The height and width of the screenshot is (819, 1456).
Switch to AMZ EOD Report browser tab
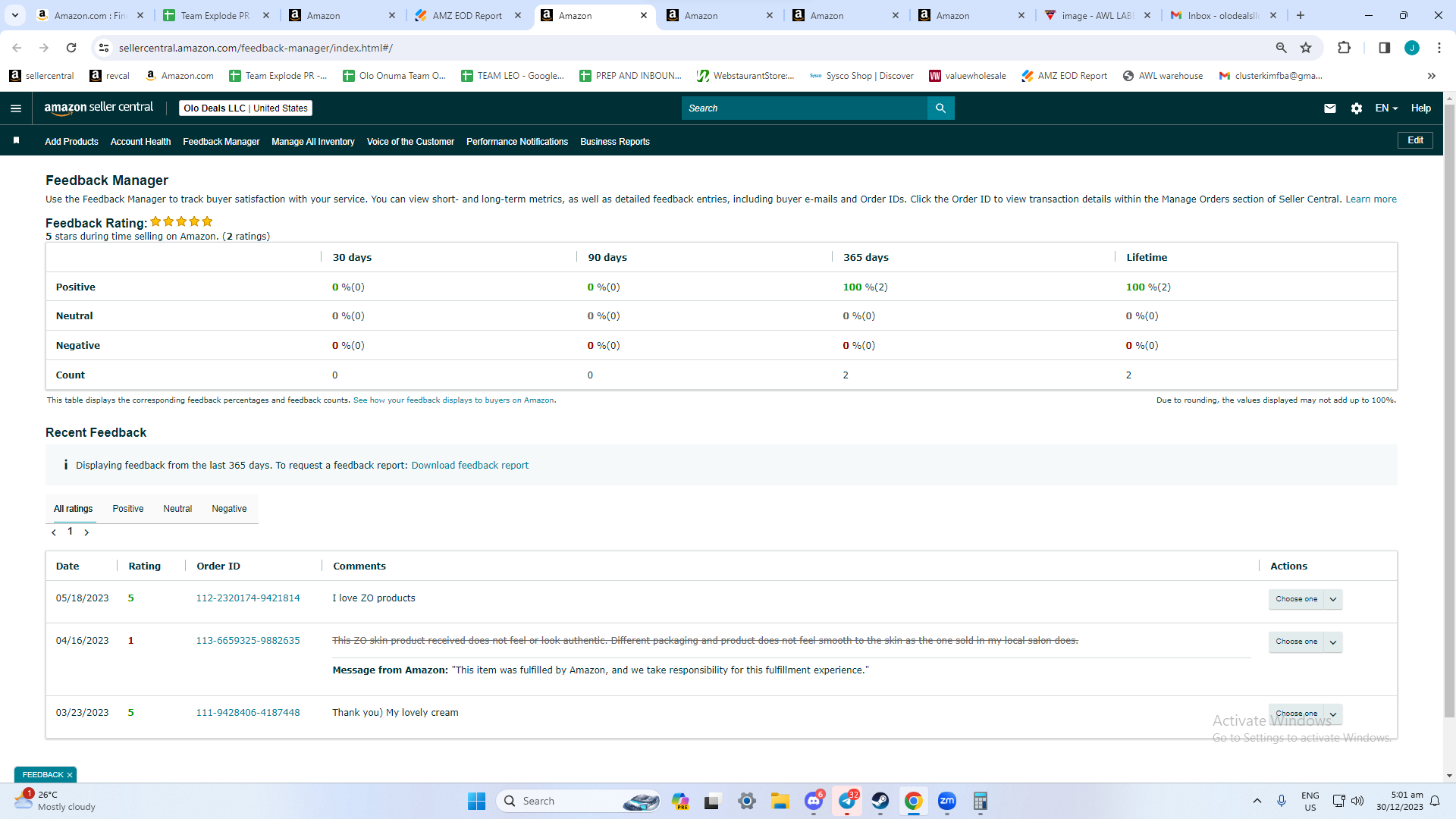468,15
